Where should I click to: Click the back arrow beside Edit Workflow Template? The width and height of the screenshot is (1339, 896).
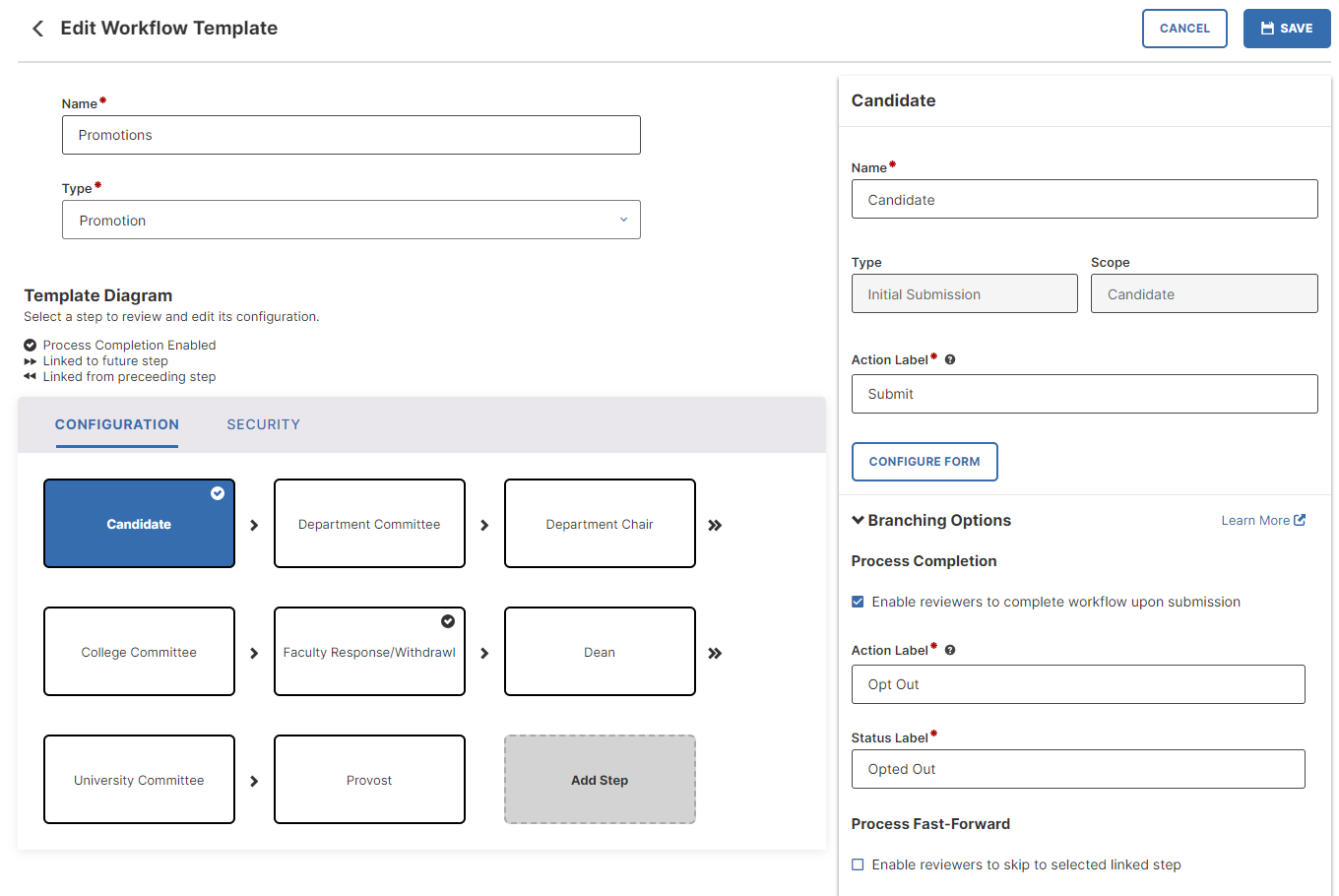pos(36,28)
